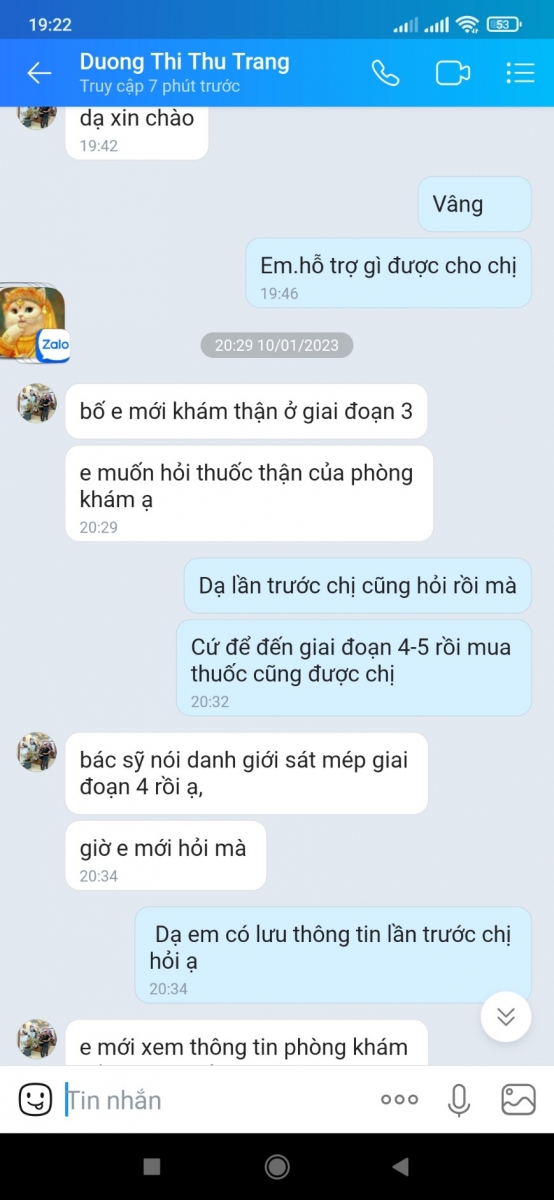
Task: Start a voice call with the phone icon
Action: coord(385,73)
